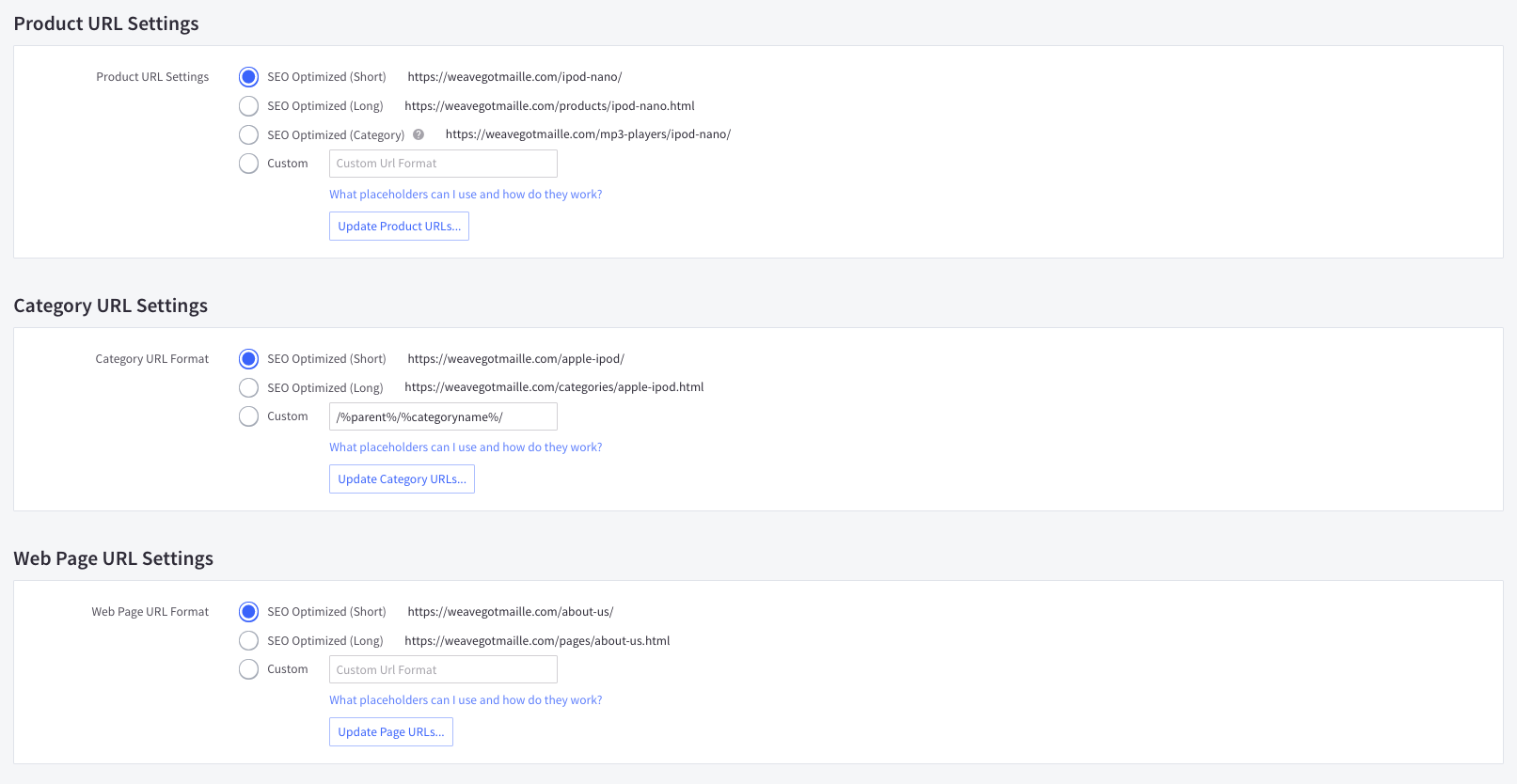
Task: Click the example URL mp3-players/ipod-nano/
Action: pyautogui.click(x=588, y=134)
